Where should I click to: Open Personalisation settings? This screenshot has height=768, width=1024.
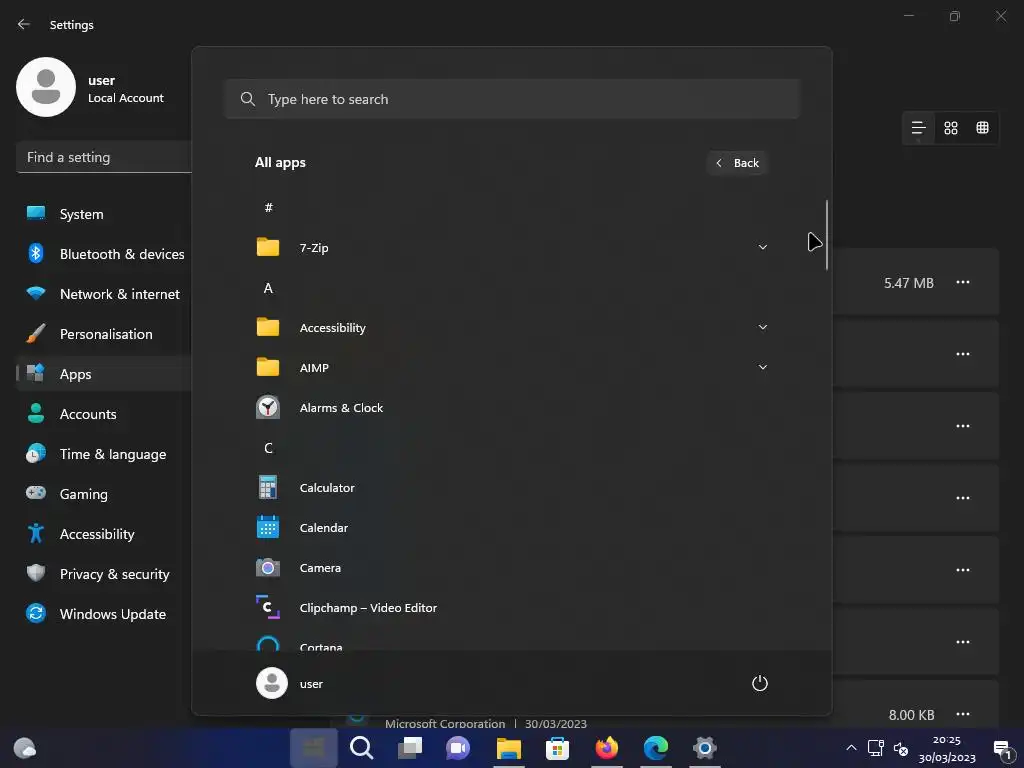click(x=104, y=334)
